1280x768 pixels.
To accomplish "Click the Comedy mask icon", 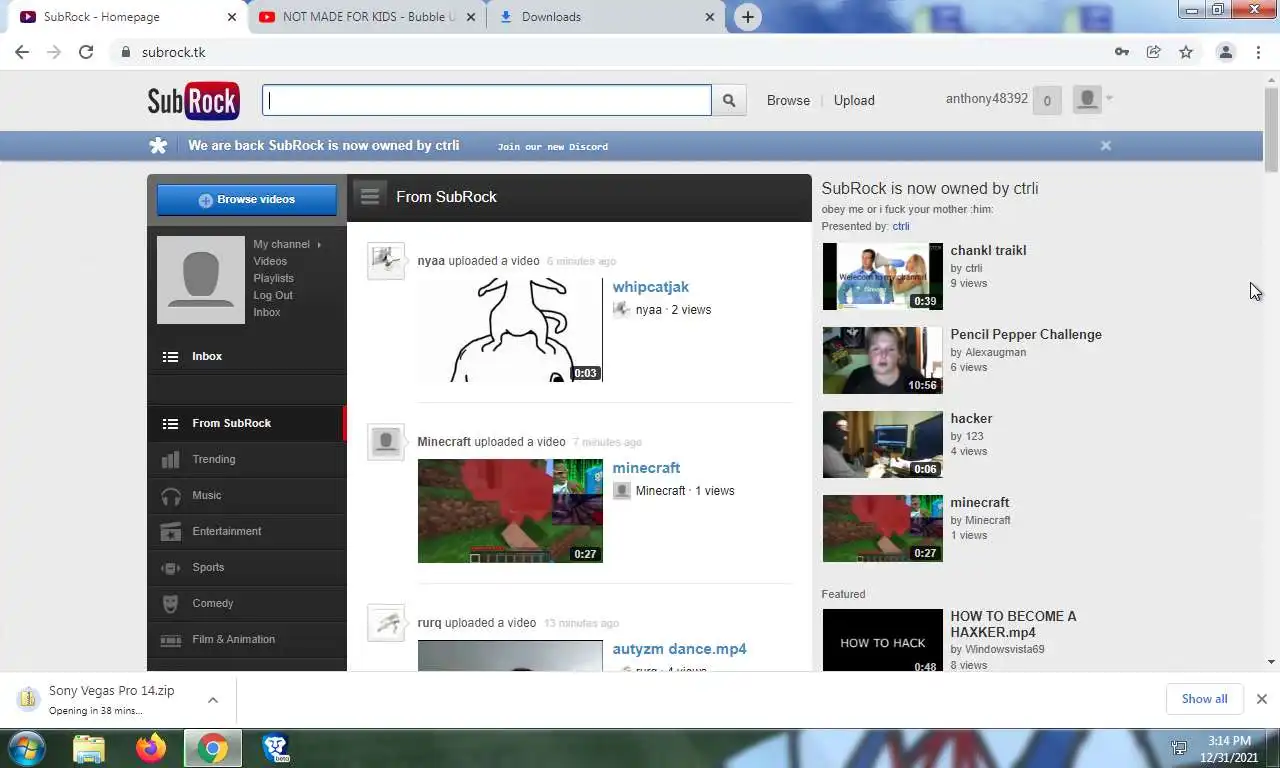I will point(171,603).
